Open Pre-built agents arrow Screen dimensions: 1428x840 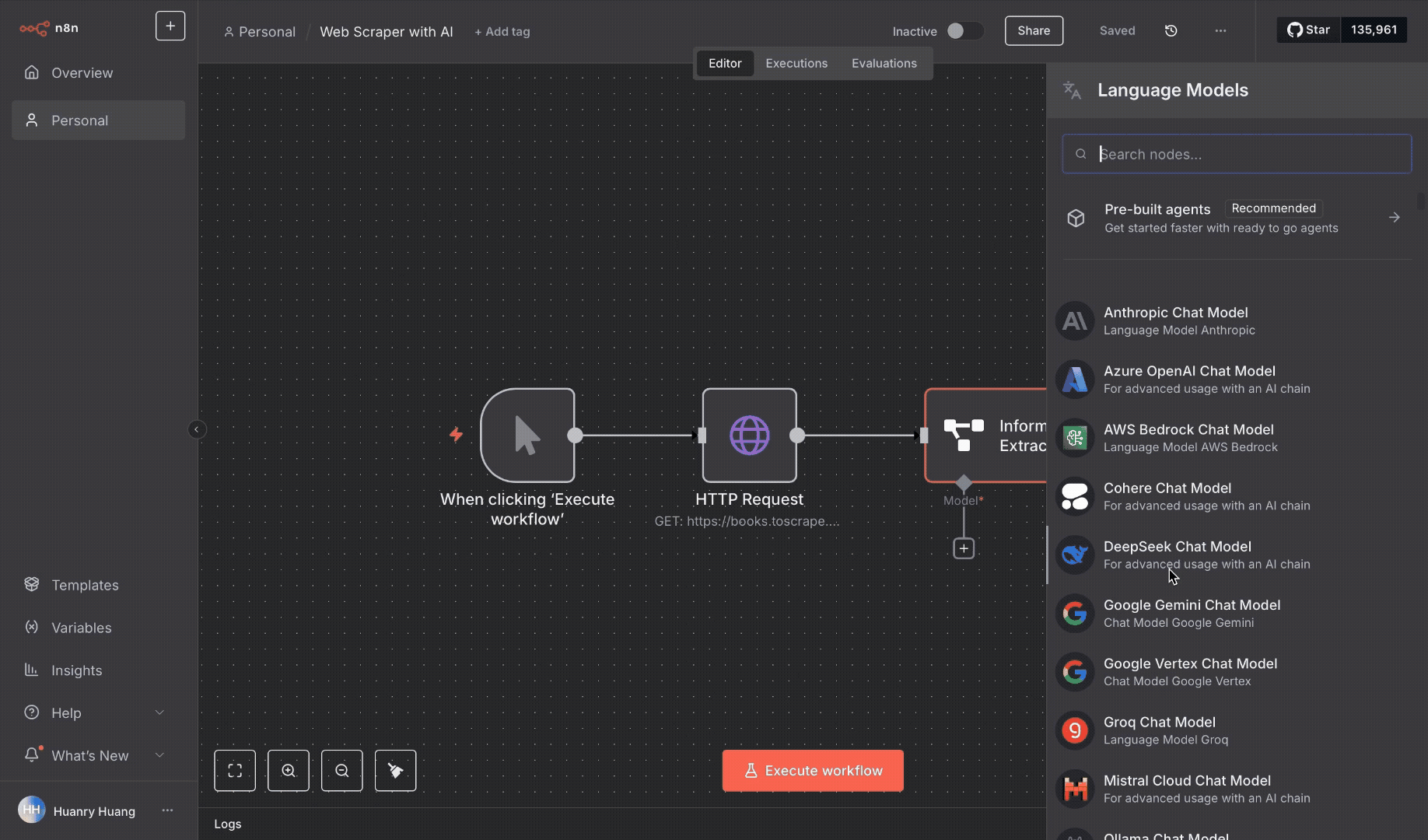click(1394, 218)
